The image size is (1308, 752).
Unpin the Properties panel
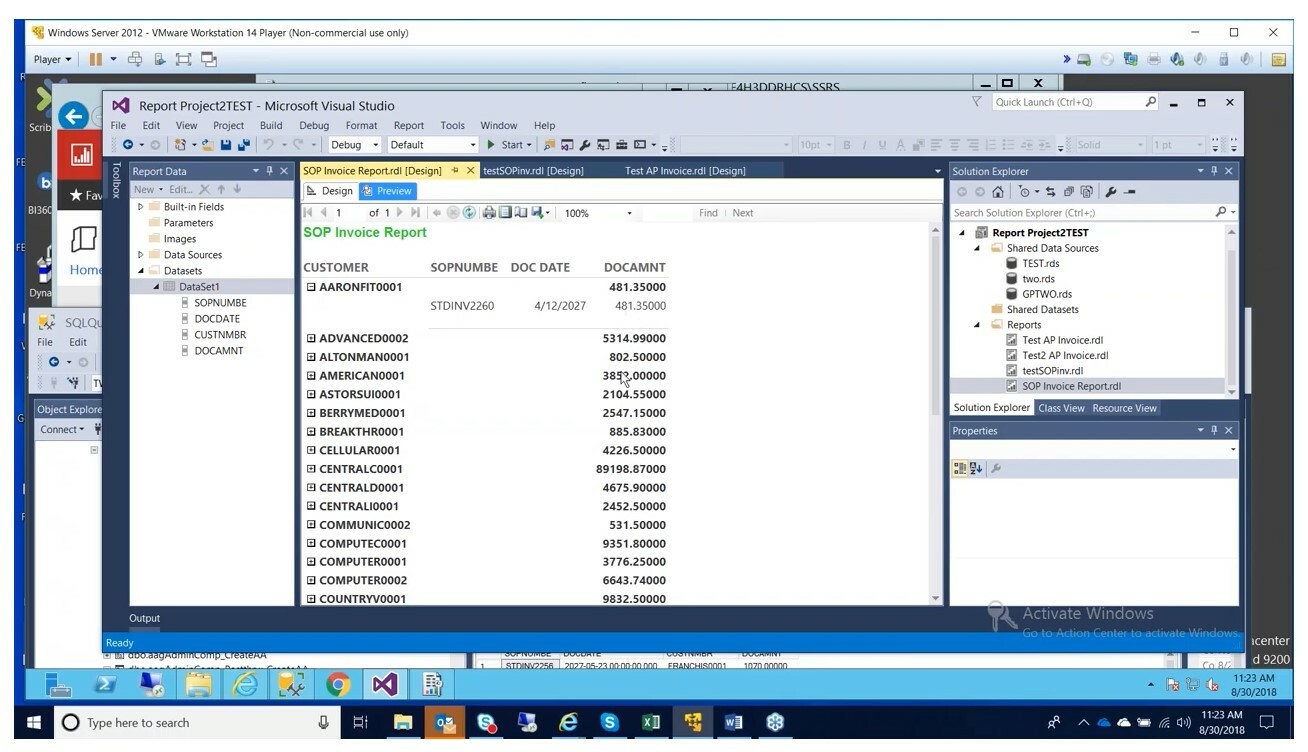1214,430
